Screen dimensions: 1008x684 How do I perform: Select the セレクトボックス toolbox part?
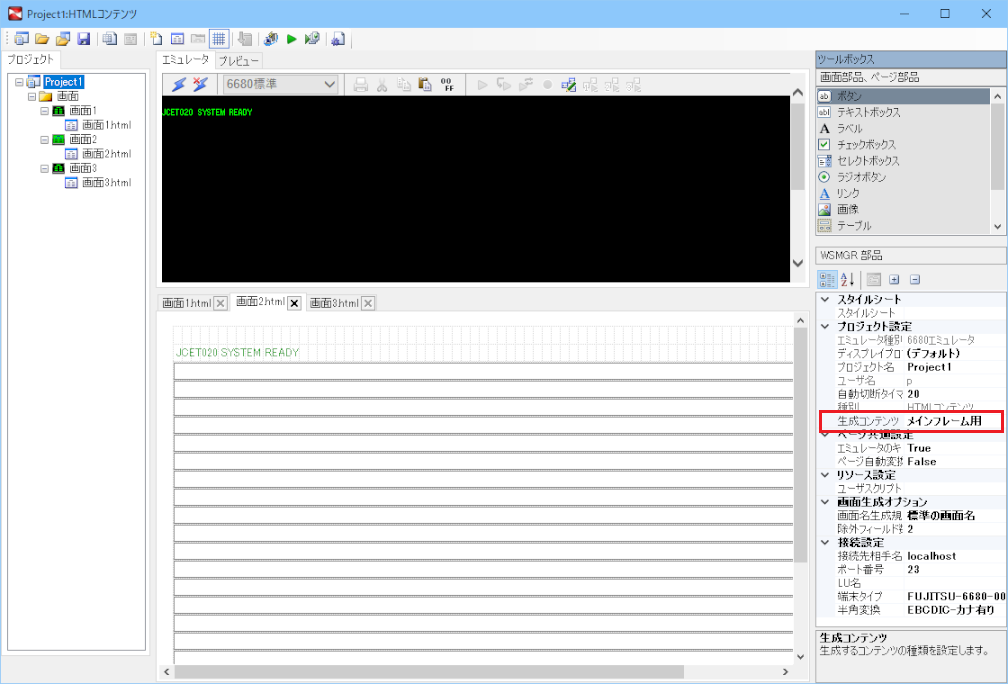(903, 161)
